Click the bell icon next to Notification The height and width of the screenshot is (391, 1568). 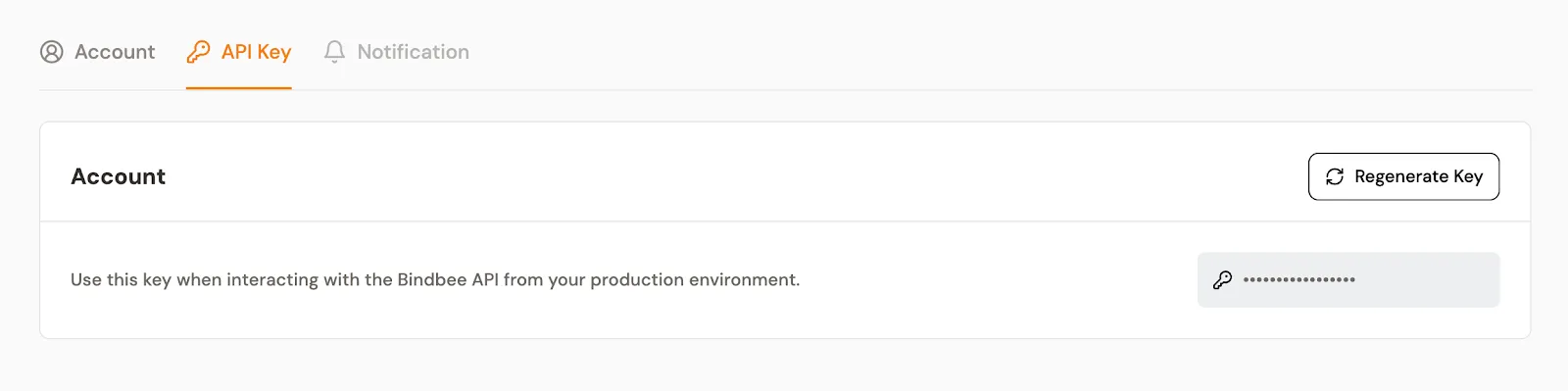(334, 52)
